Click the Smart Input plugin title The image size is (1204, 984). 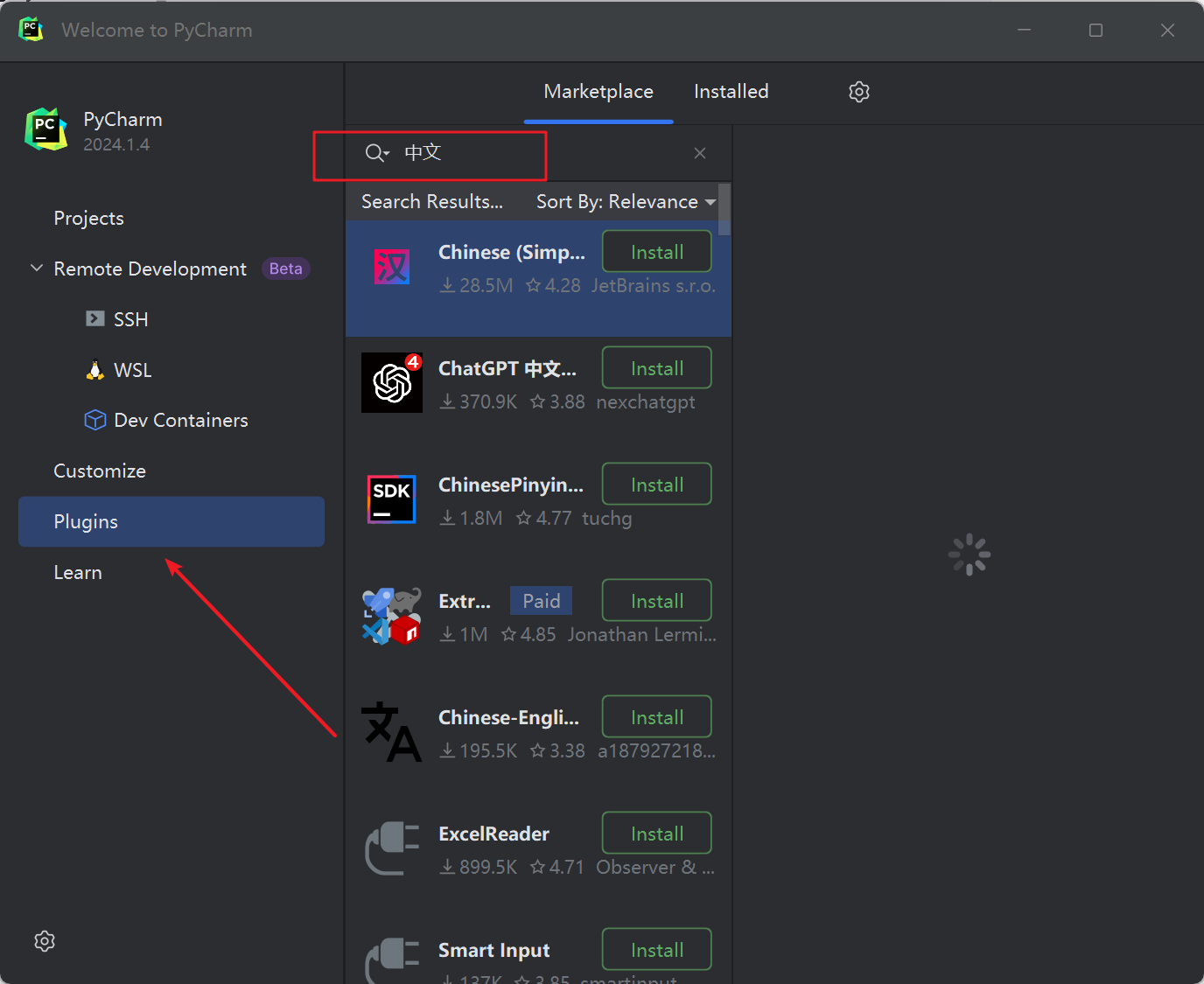click(494, 951)
